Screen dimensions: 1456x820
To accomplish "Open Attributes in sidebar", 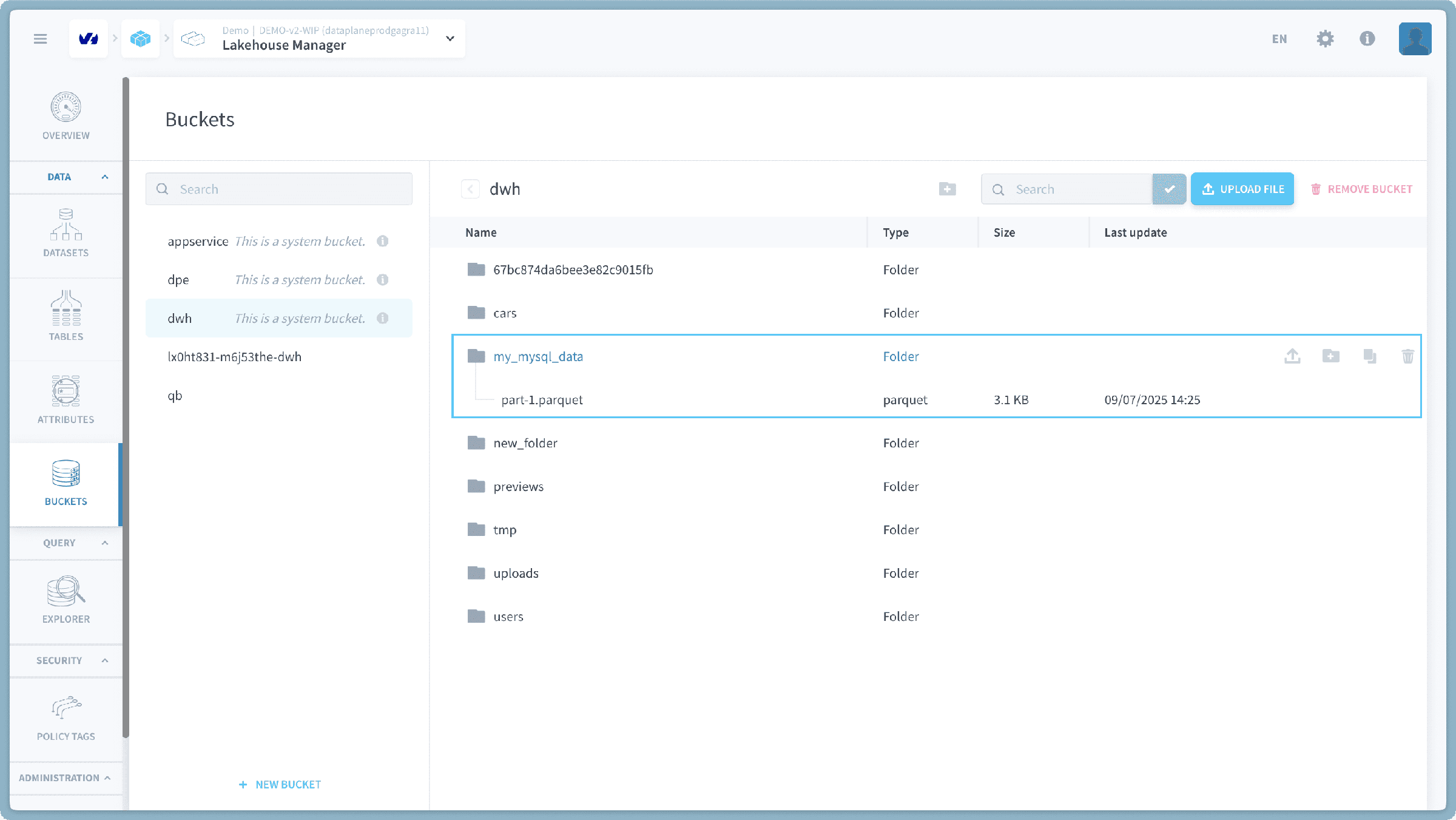I will (x=66, y=400).
